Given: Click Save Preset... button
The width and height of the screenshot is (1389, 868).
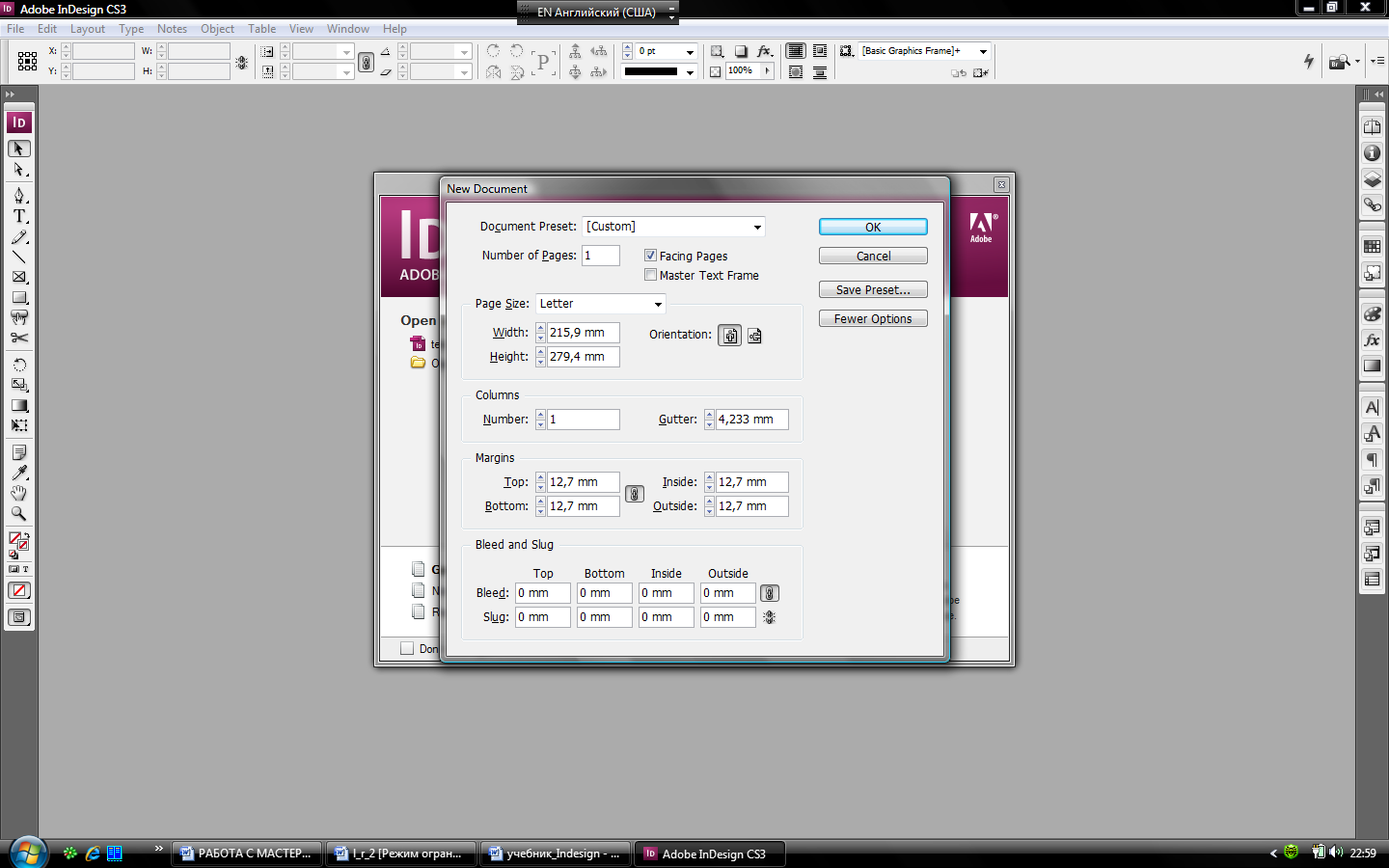Looking at the screenshot, I should [x=873, y=289].
